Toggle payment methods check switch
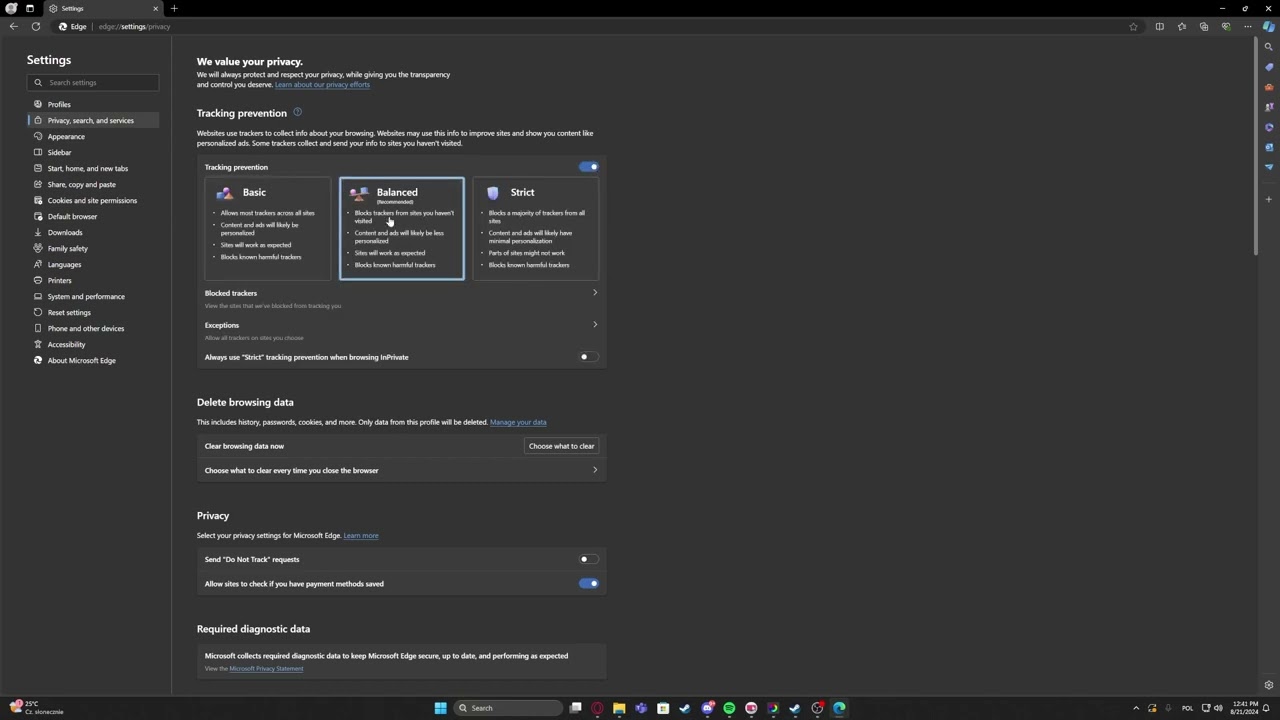1280x720 pixels. (x=589, y=583)
